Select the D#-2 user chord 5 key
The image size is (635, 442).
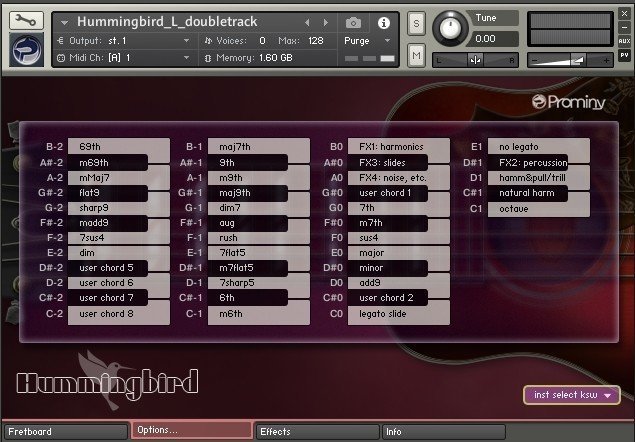[107, 268]
